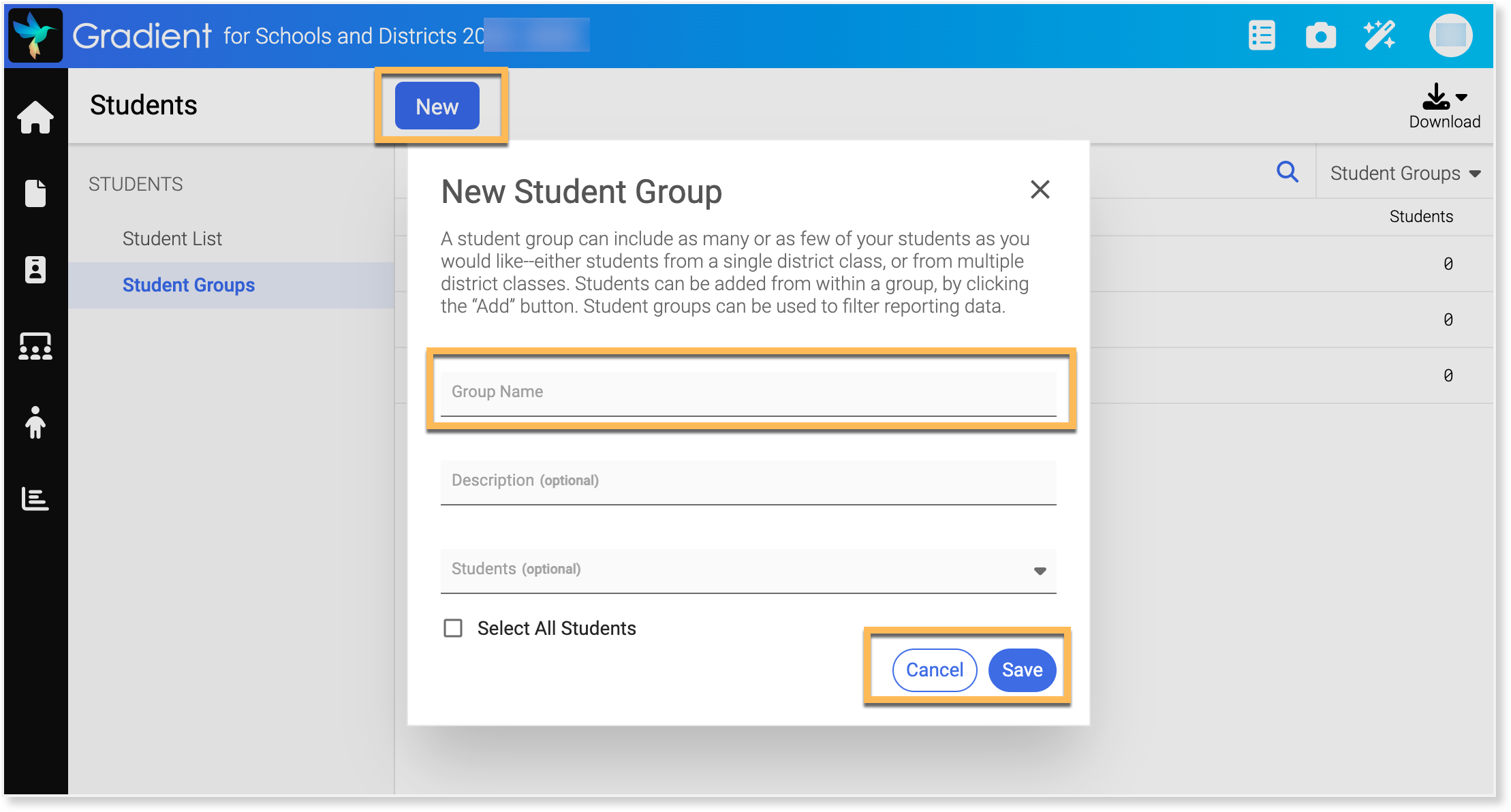Click the camera icon in header
The image size is (1511, 812).
click(x=1320, y=35)
